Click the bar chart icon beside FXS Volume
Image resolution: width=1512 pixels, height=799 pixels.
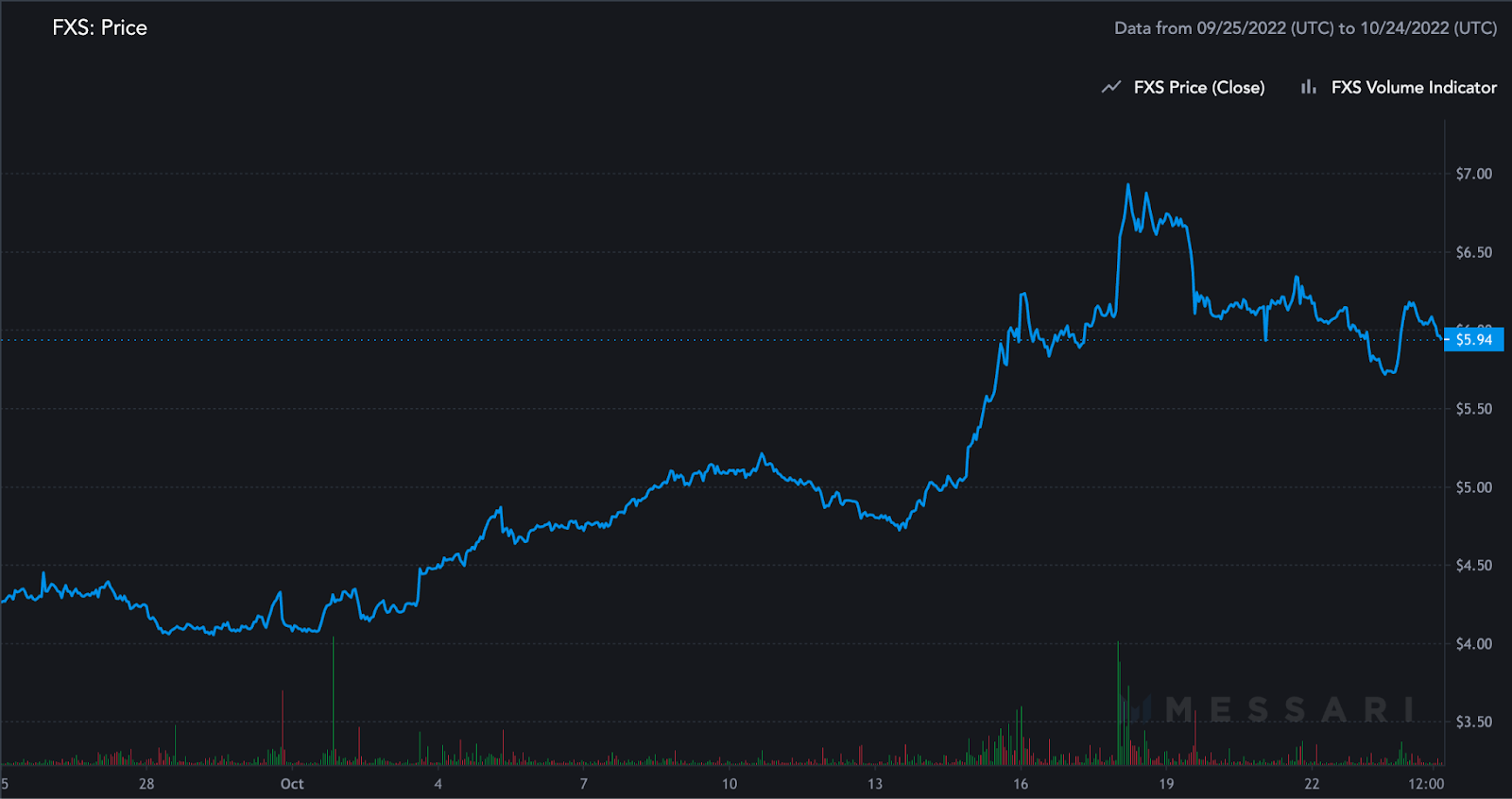1308,87
